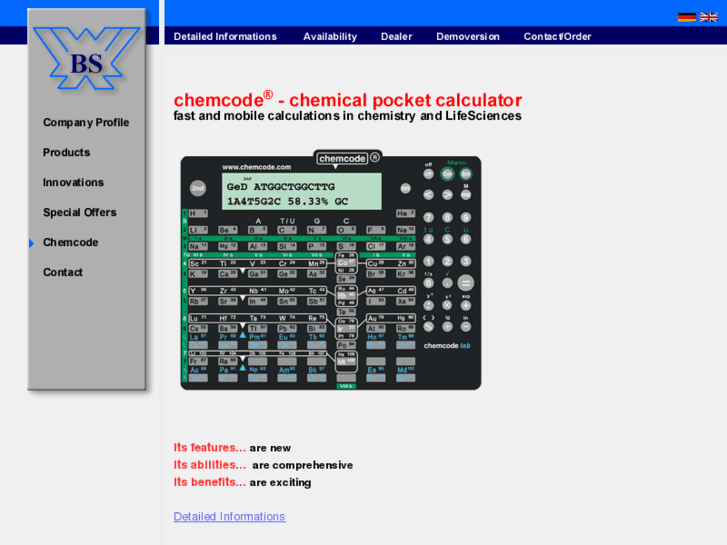Open the Contact/Order menu item
The width and height of the screenshot is (727, 545).
click(557, 37)
